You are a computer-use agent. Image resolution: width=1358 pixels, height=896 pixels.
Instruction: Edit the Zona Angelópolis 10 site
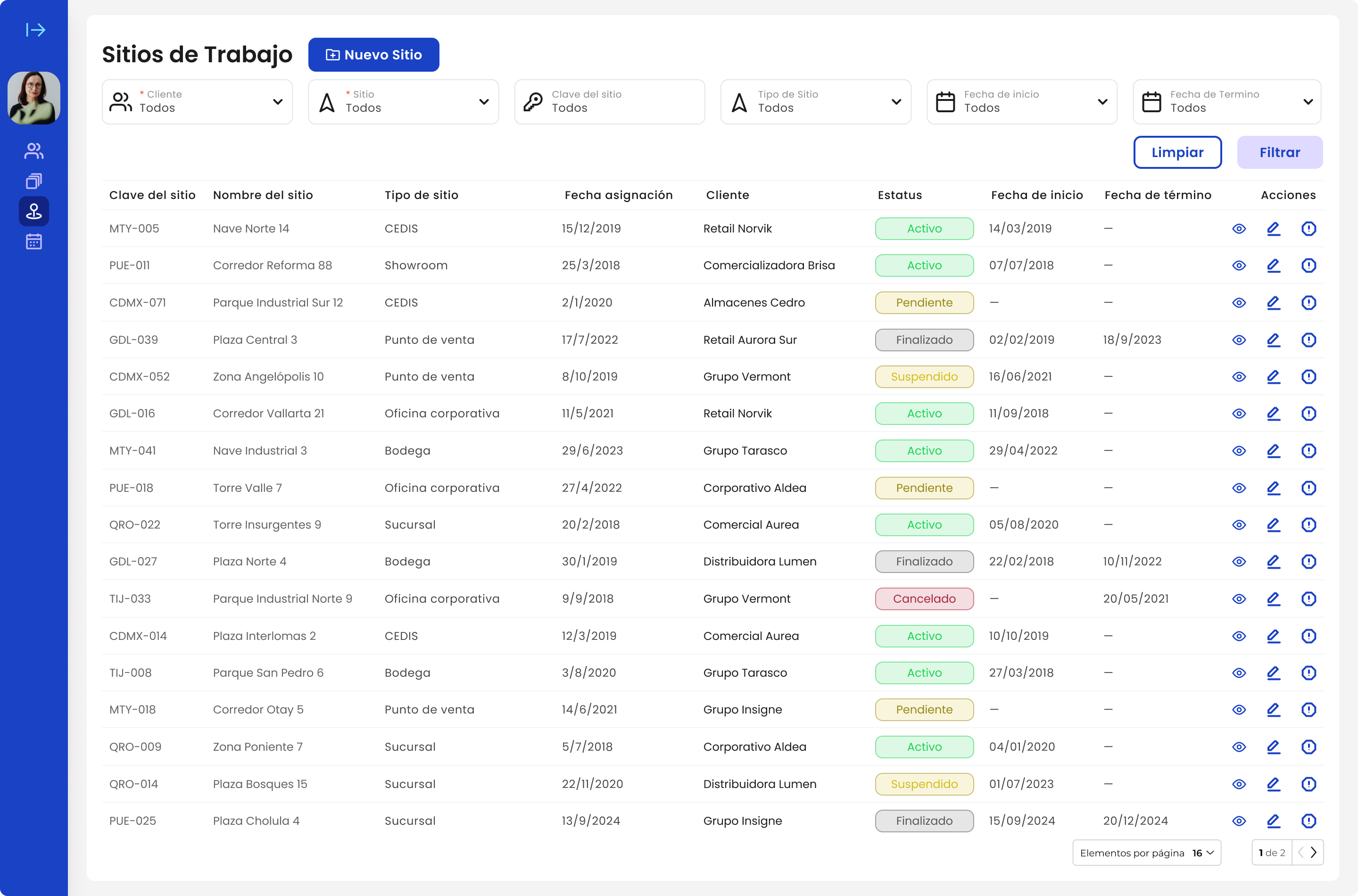point(1274,377)
